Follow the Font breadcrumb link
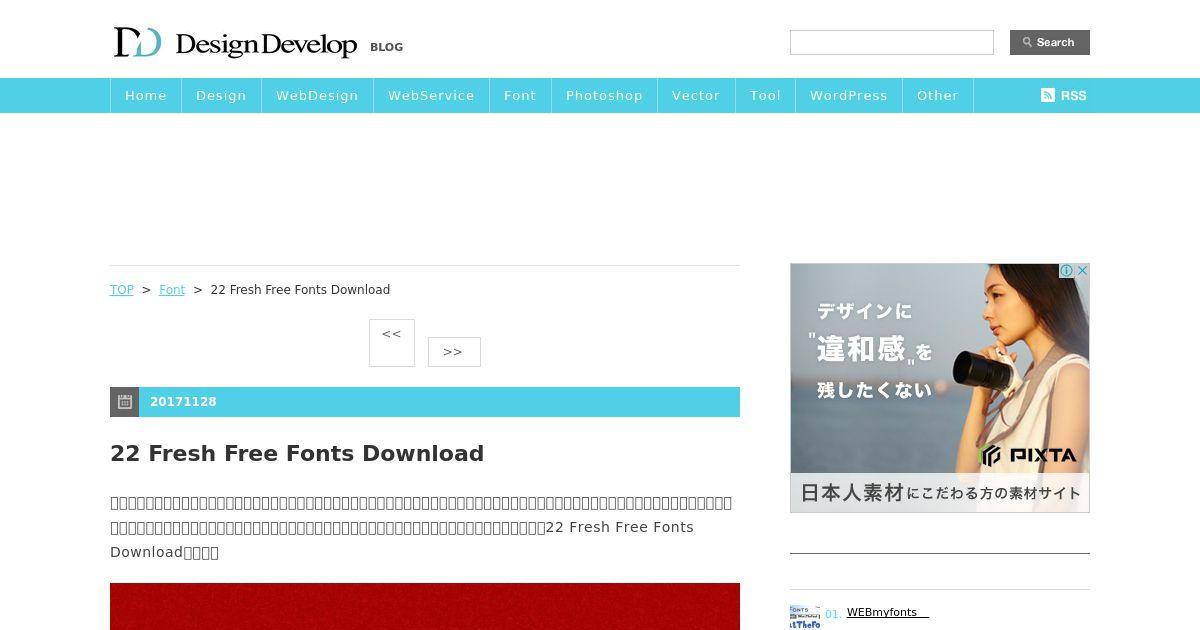1200x630 pixels. pos(172,290)
